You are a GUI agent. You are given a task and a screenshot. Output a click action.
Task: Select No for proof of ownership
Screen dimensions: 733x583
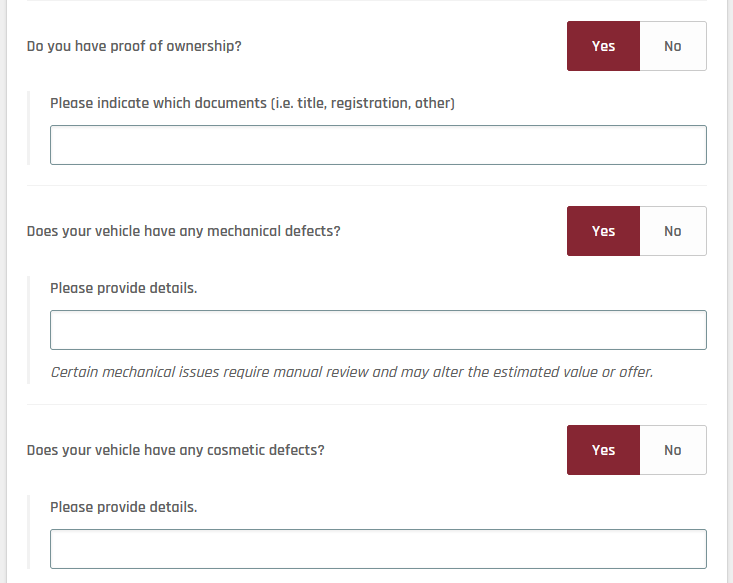672,46
